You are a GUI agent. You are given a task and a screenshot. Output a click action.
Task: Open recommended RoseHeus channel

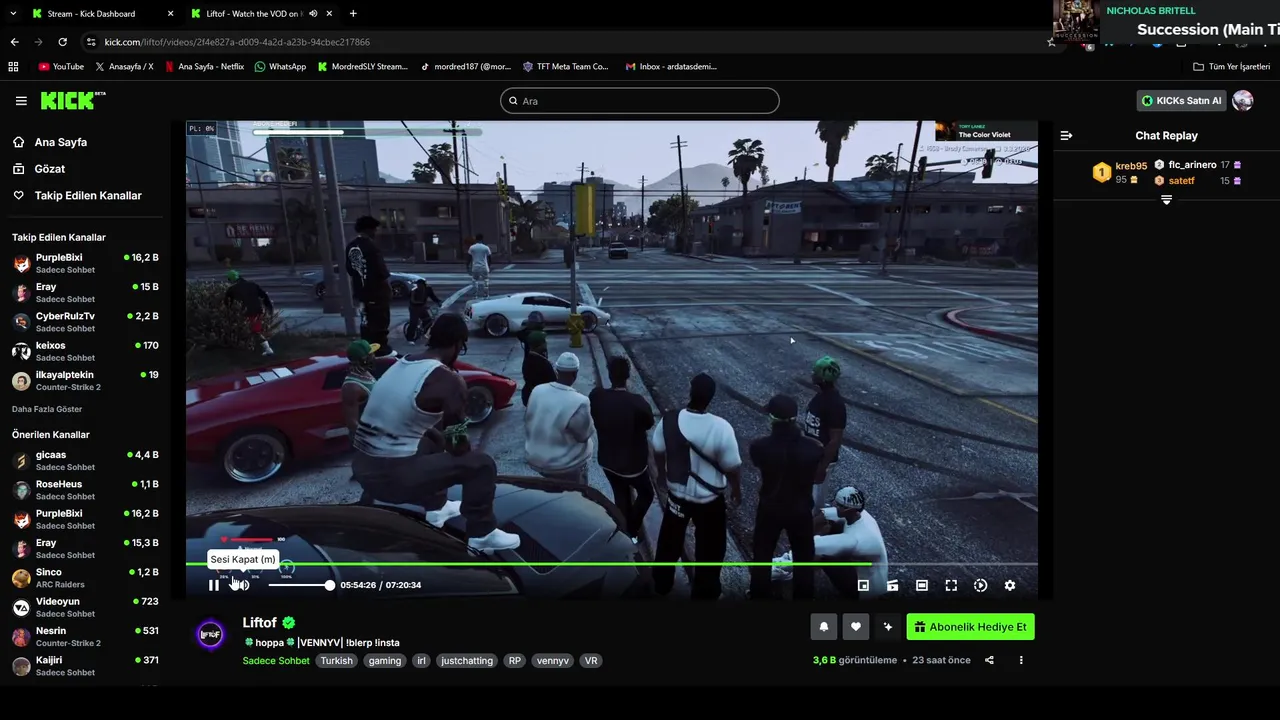(85, 490)
